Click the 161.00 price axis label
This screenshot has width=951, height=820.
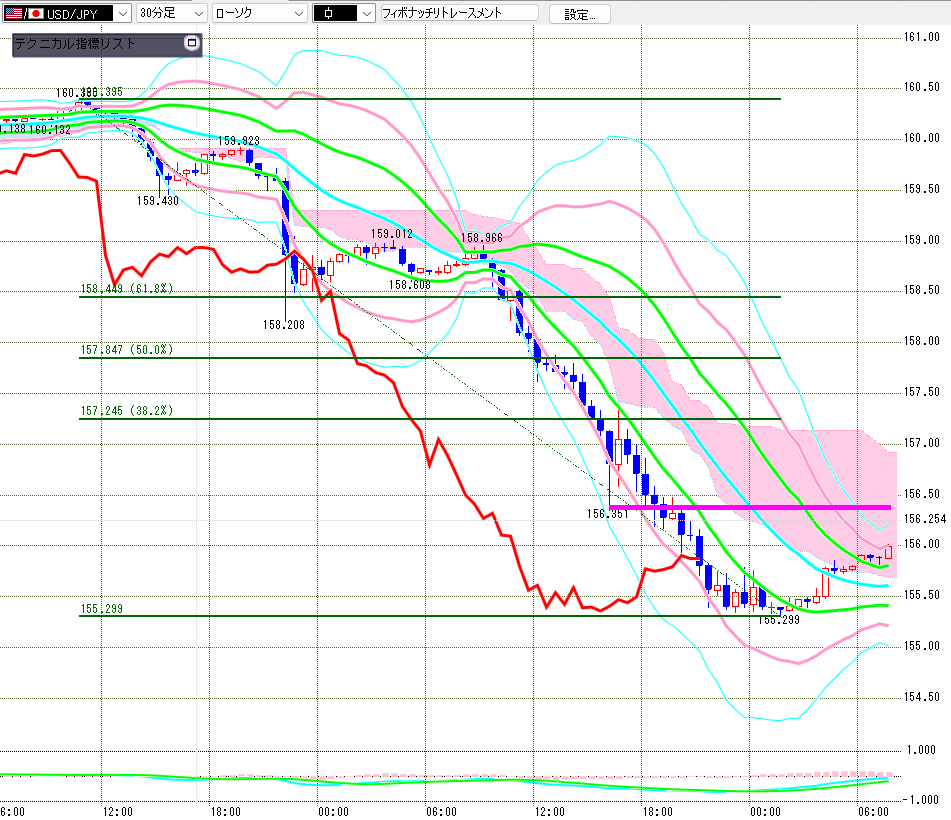coord(921,37)
